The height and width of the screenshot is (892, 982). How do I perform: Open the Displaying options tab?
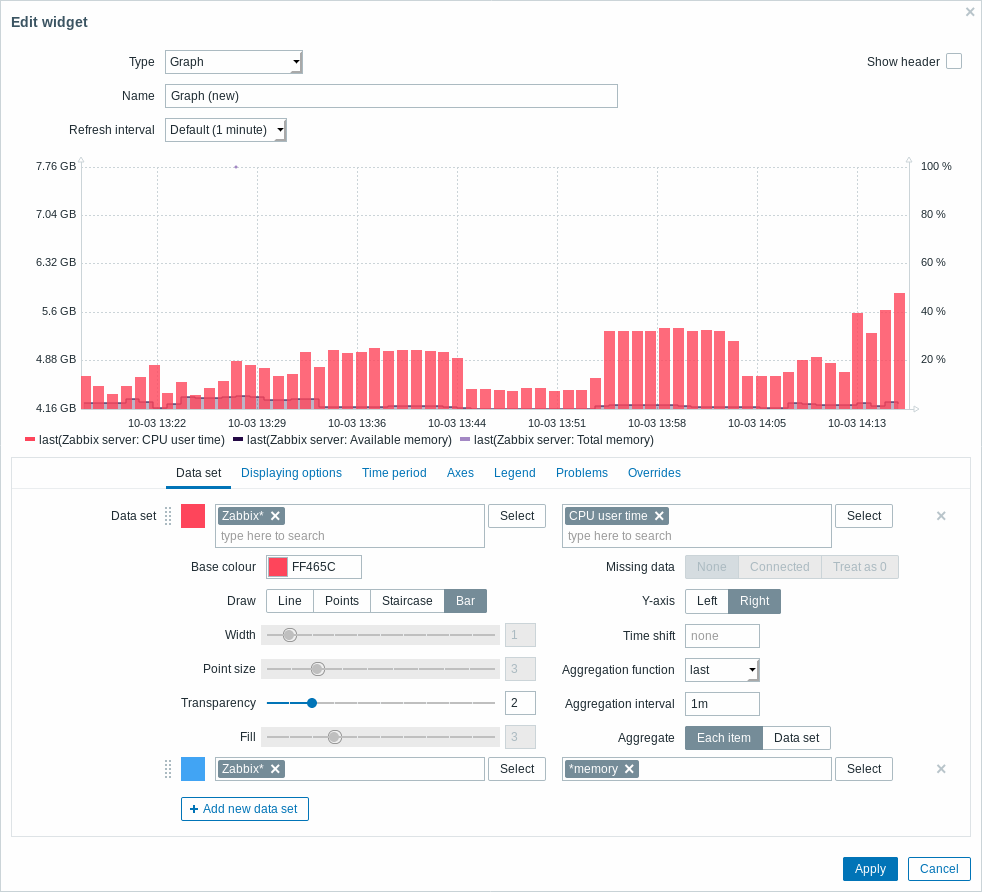291,473
